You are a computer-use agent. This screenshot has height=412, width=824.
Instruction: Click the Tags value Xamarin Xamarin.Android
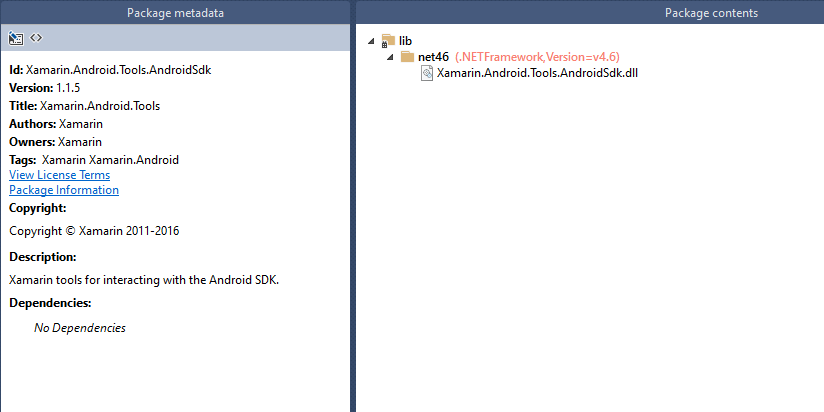(110, 160)
